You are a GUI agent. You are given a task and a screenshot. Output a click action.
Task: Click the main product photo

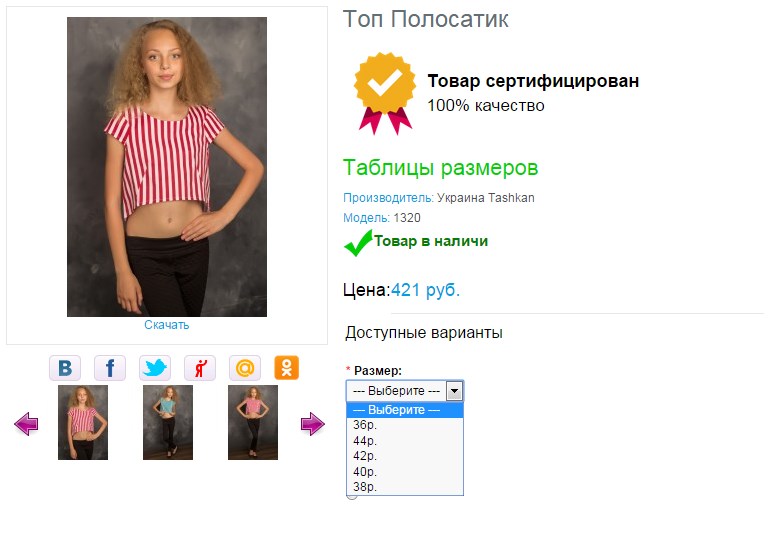166,167
